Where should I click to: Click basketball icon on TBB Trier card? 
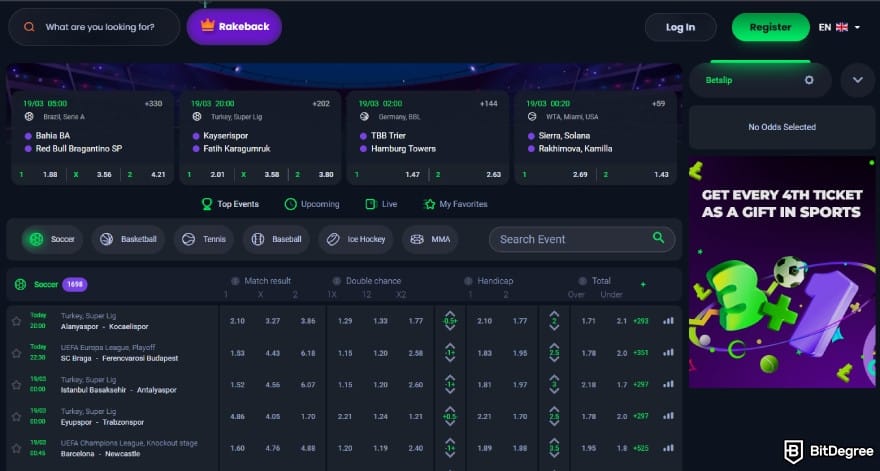(x=364, y=117)
